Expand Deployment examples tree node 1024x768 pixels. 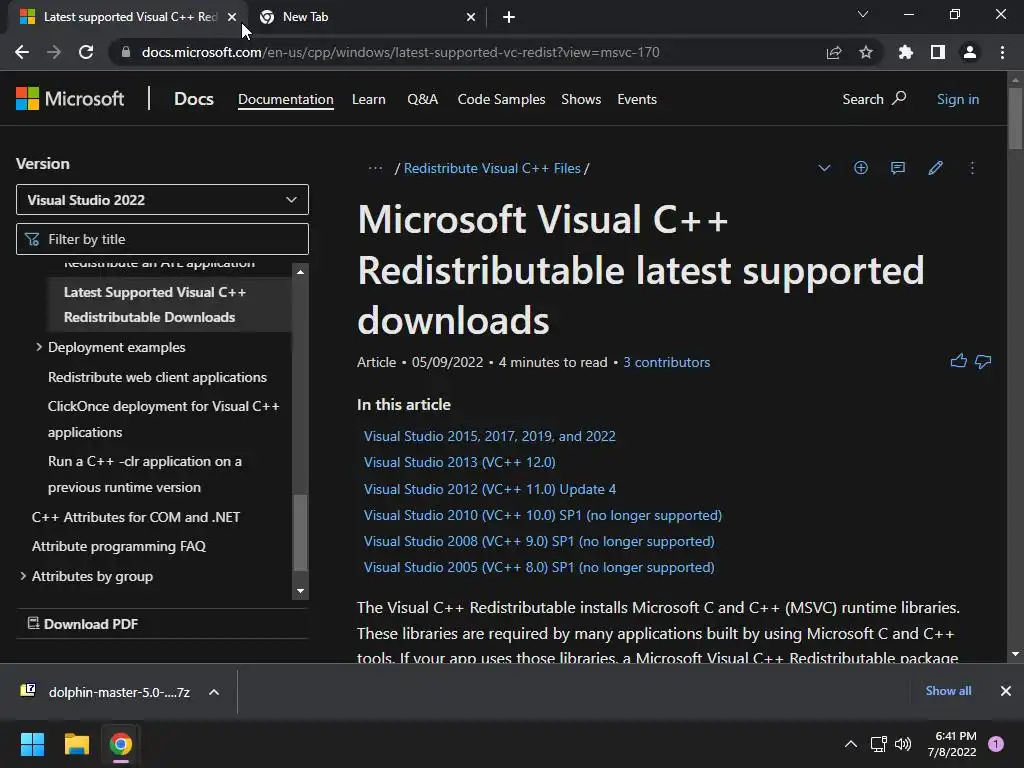tap(39, 347)
